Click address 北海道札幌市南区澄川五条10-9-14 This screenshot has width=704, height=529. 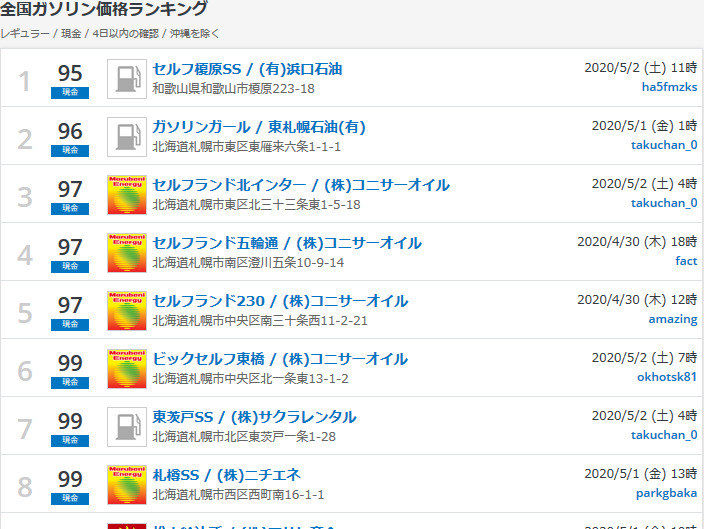[248, 262]
